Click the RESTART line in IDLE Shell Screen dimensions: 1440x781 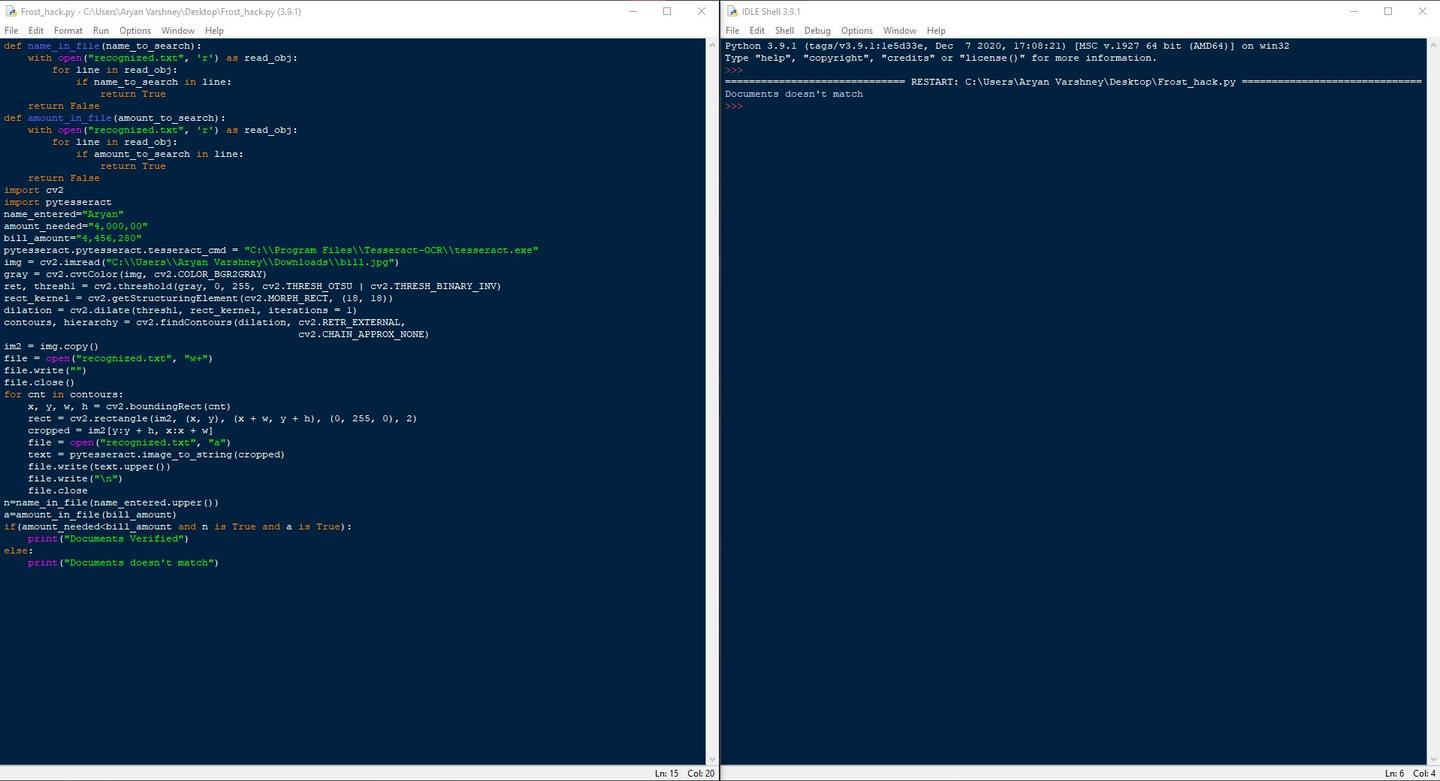coord(1073,82)
